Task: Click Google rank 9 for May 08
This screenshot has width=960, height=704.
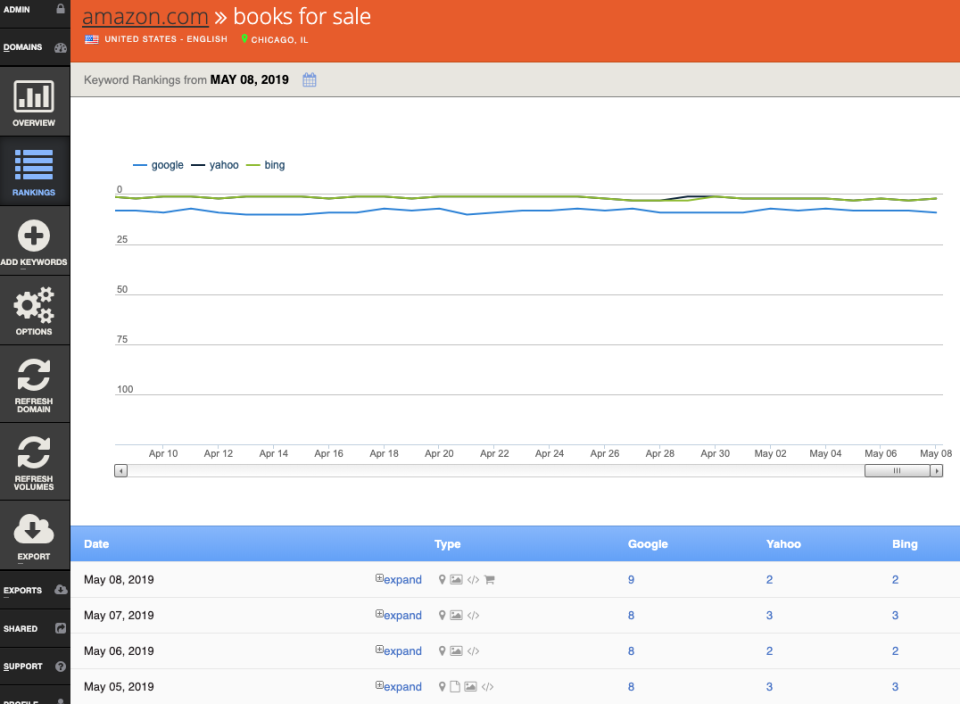Action: click(x=631, y=579)
